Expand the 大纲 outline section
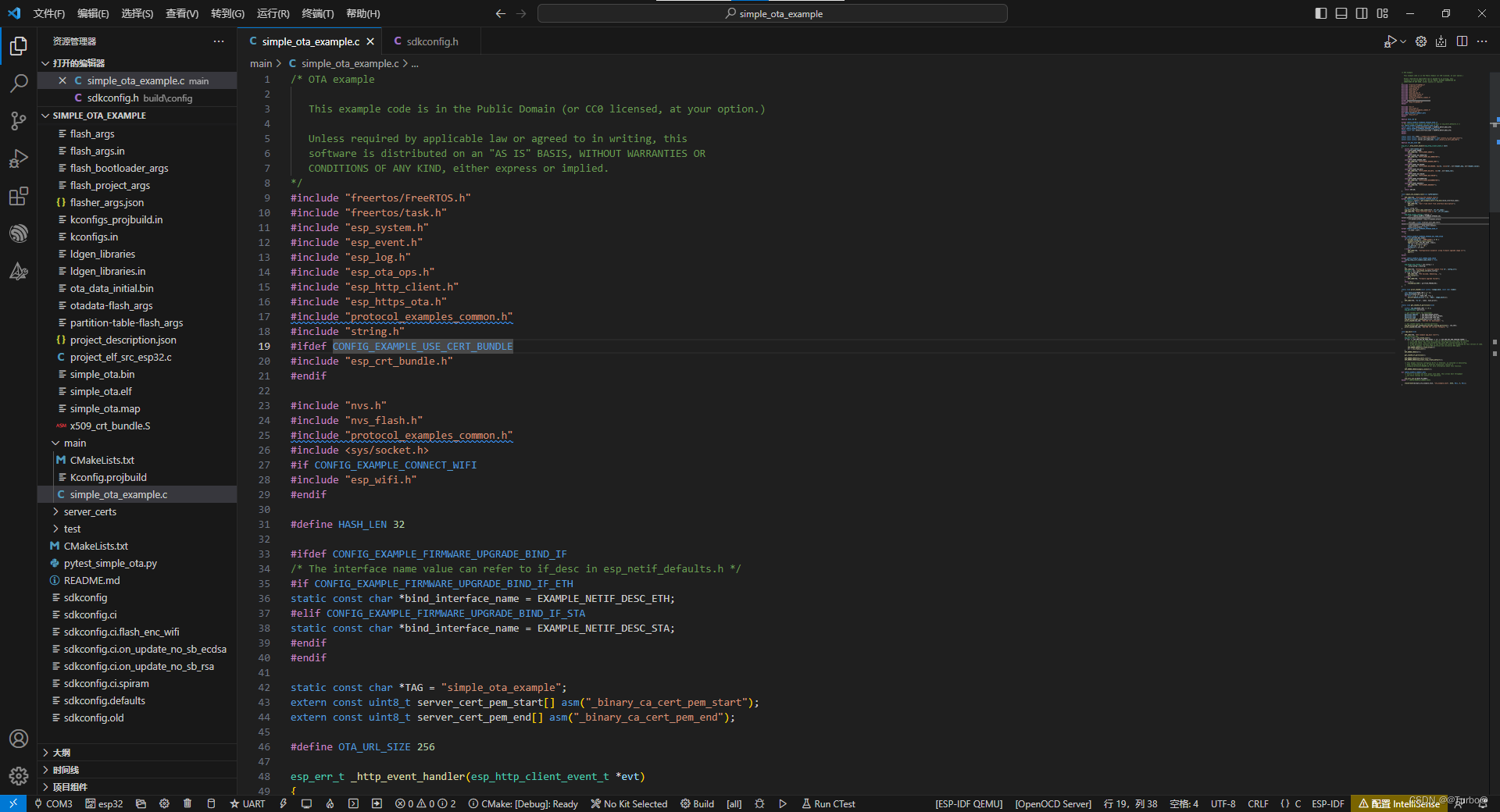This screenshot has height=812, width=1500. pos(137,753)
